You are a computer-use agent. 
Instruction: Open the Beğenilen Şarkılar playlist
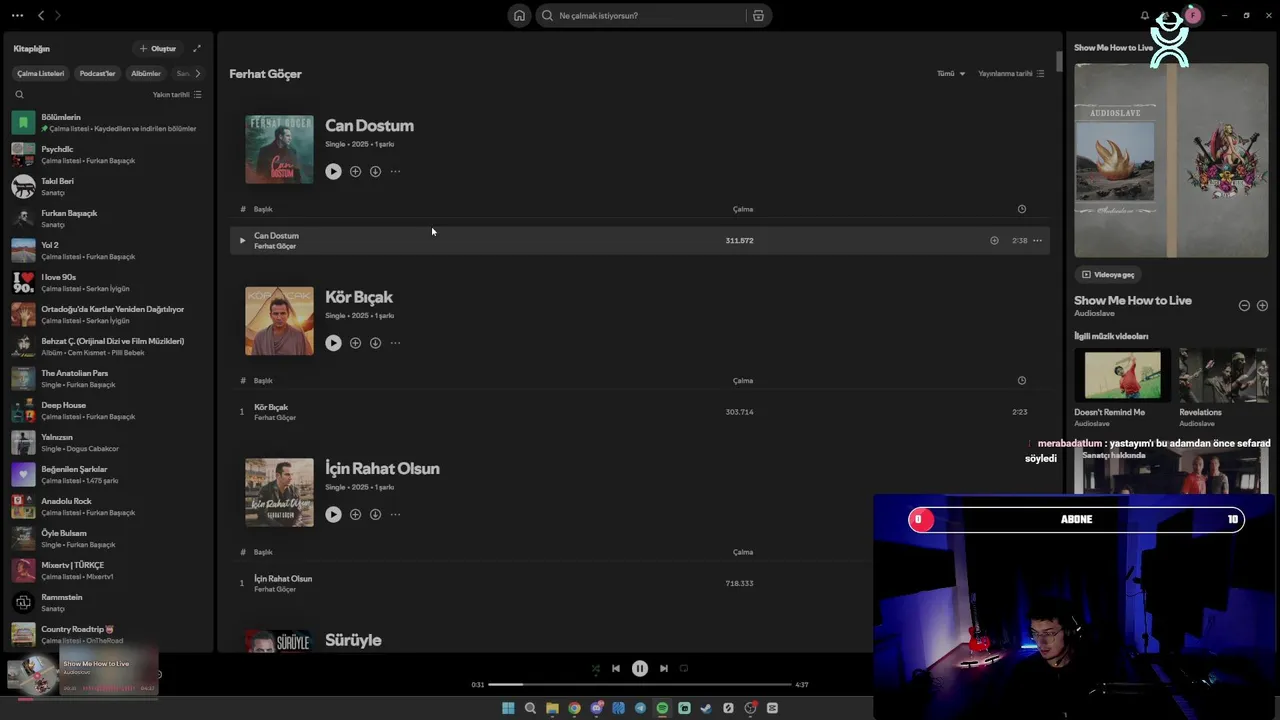pos(108,475)
